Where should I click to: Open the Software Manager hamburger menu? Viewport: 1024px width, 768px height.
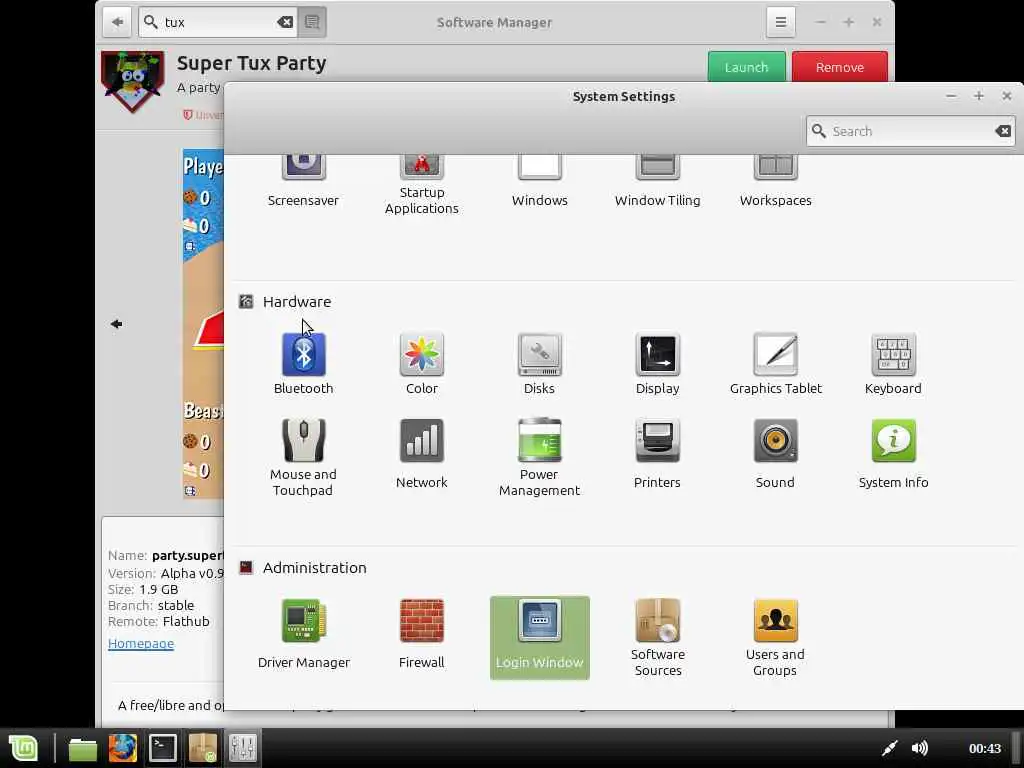[x=780, y=22]
